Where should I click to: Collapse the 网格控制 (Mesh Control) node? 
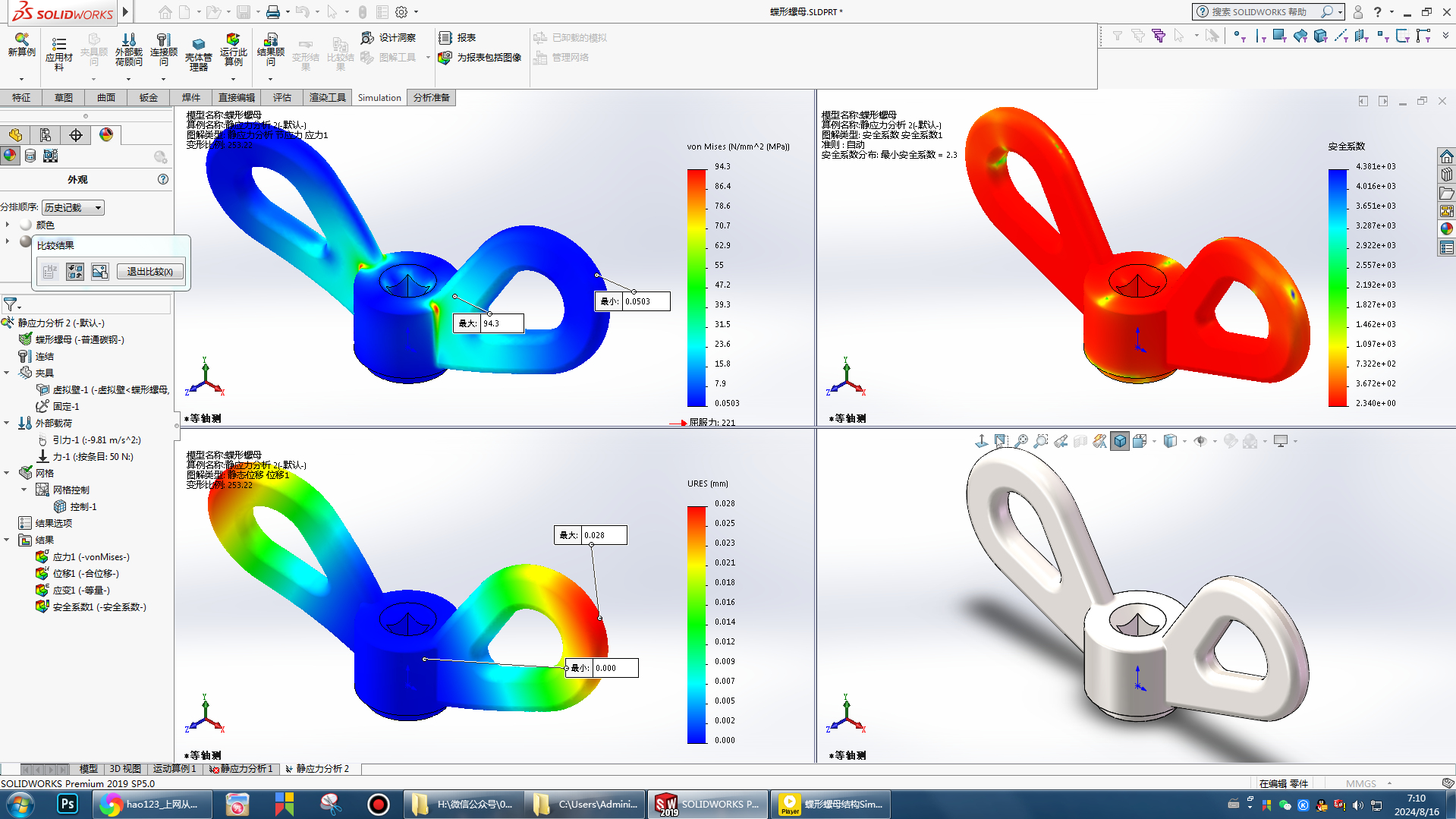coord(24,490)
